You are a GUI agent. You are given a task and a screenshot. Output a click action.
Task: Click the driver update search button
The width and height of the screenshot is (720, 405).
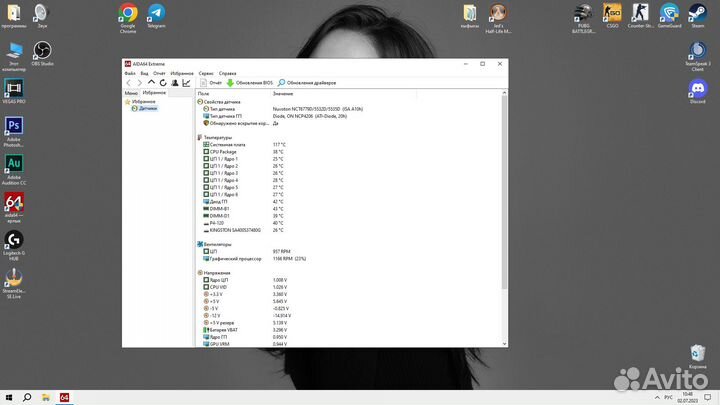click(x=283, y=83)
